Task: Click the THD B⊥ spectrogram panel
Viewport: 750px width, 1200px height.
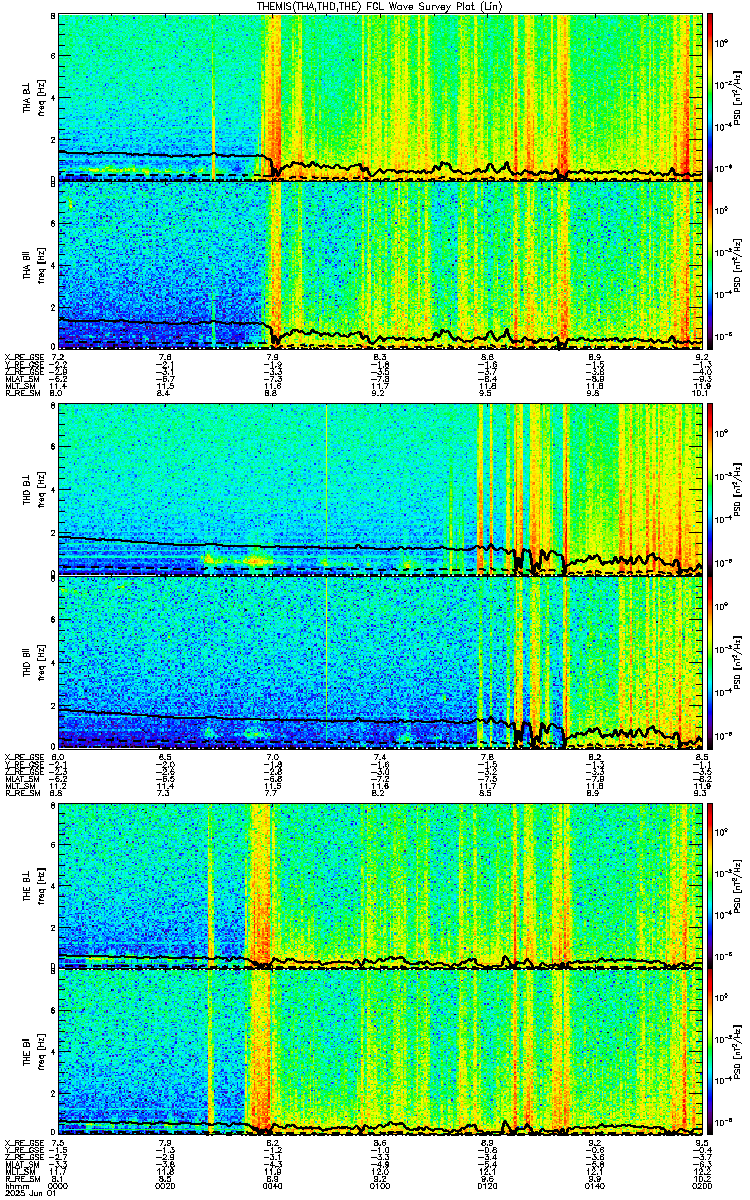Action: pos(380,490)
